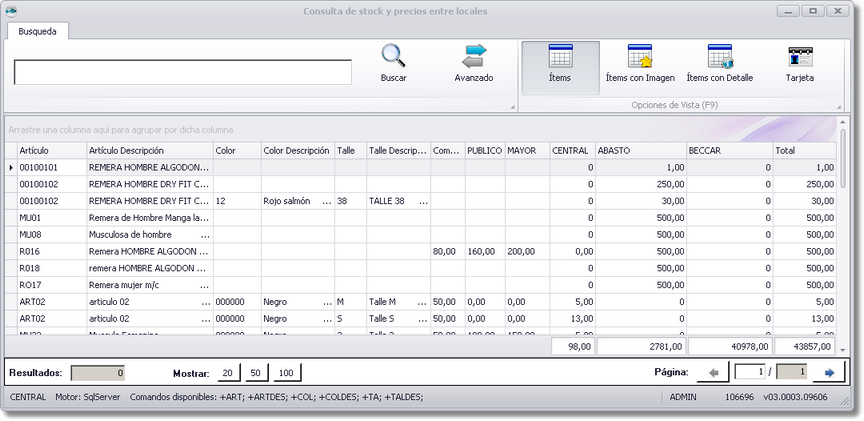The height and width of the screenshot is (421, 864).
Task: Select the Tarjeta view icon
Action: [799, 56]
